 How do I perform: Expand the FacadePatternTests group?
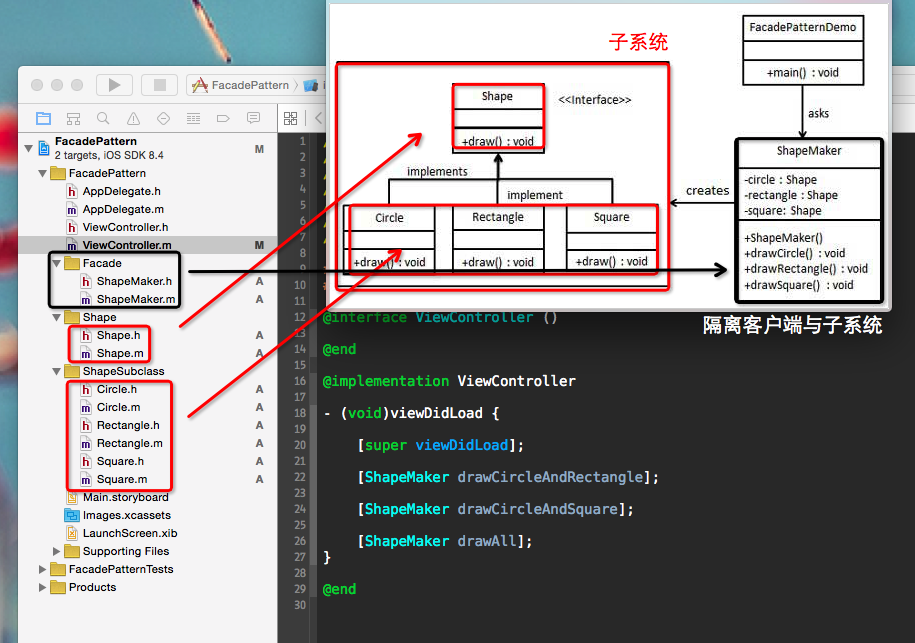coord(42,569)
